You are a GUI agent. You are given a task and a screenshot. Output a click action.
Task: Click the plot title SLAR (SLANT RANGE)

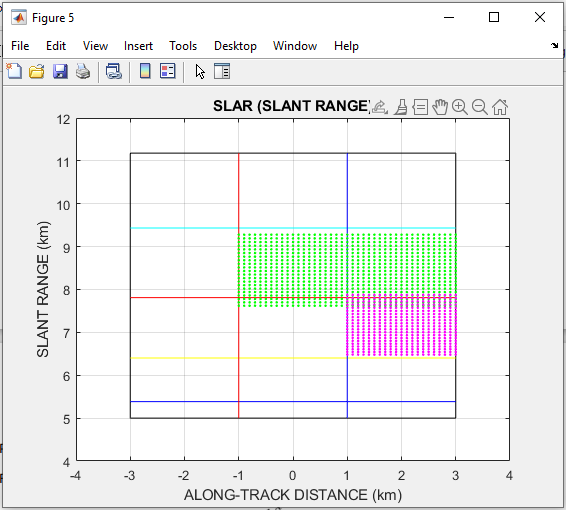(292, 106)
